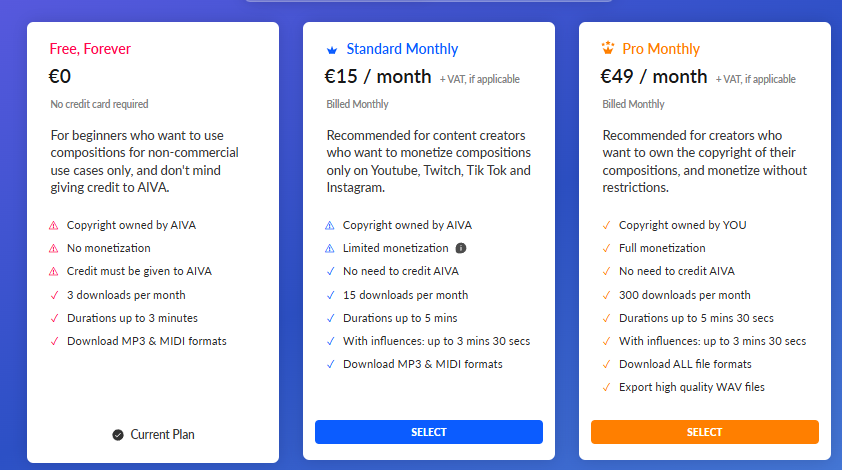Click the checkmark icon beside Current Plan

pos(118,435)
